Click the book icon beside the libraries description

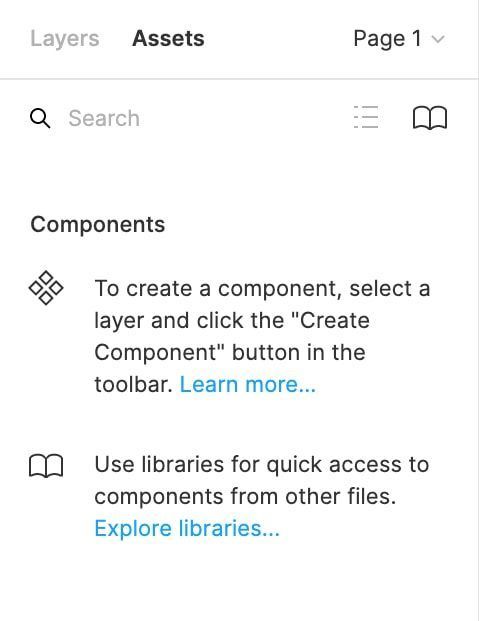tap(46, 466)
